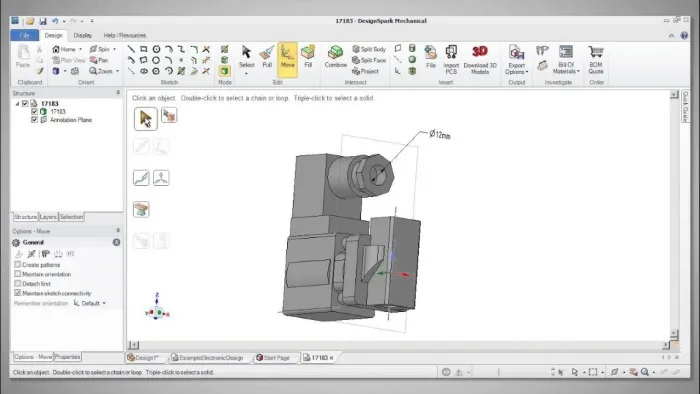Open the Bill Of Materials dropdown

(566, 60)
